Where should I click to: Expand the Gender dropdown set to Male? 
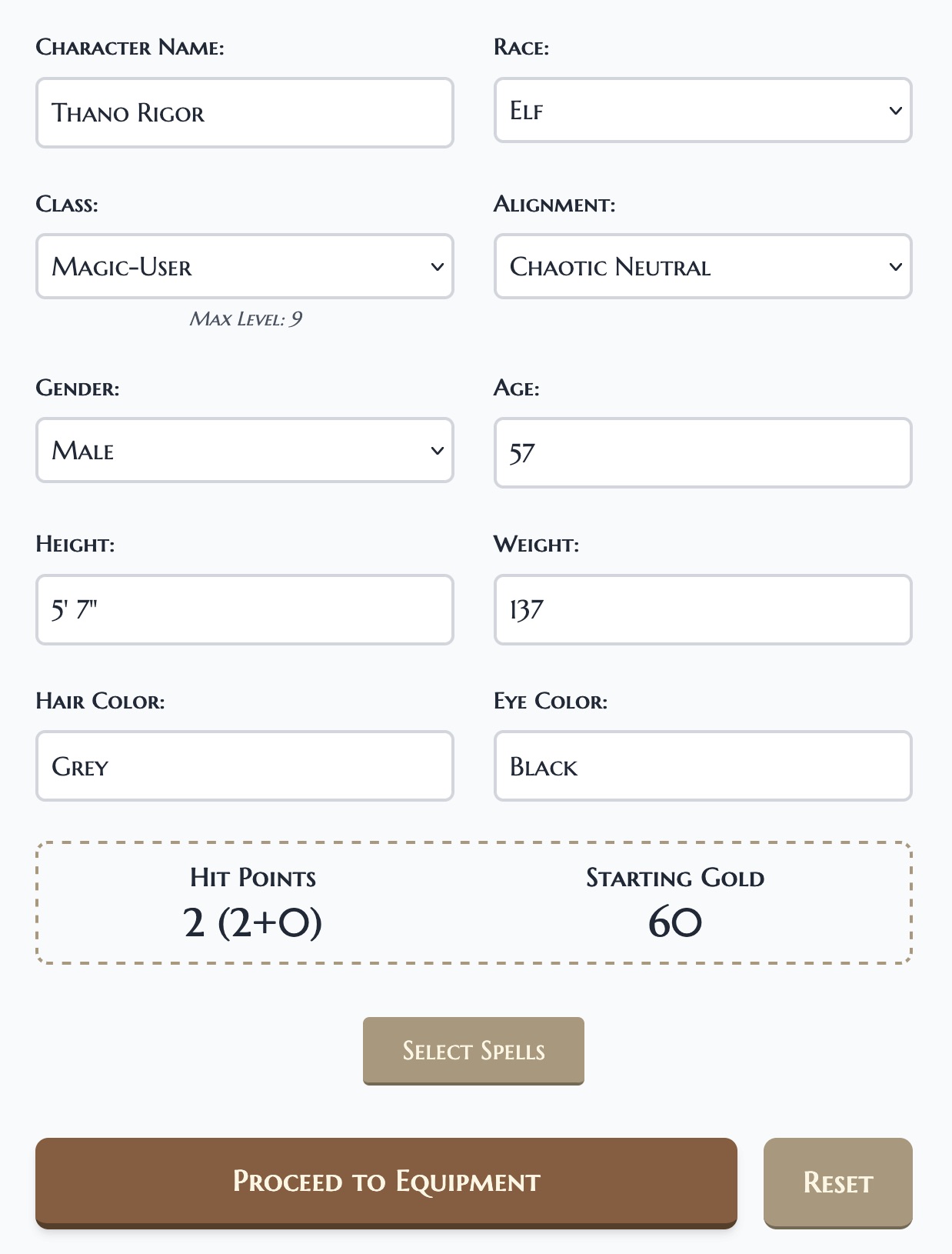(x=245, y=451)
